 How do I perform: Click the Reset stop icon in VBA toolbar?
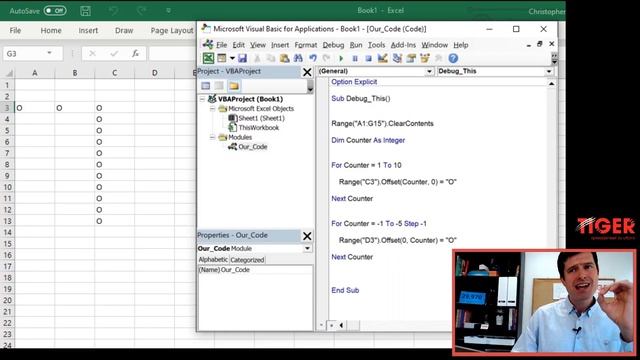coord(368,58)
